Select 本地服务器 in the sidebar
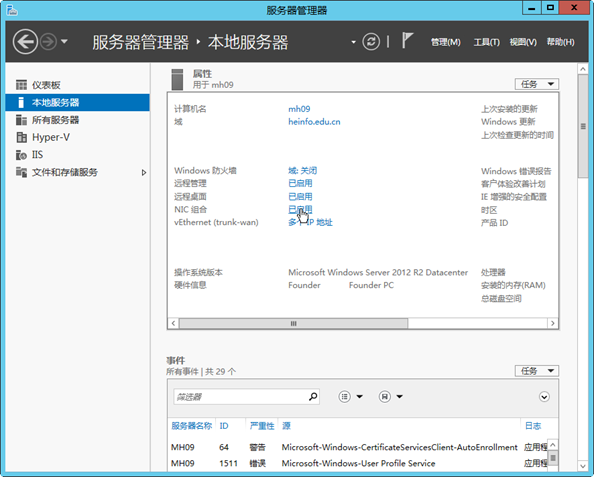This screenshot has width=594, height=477. pyautogui.click(x=78, y=102)
